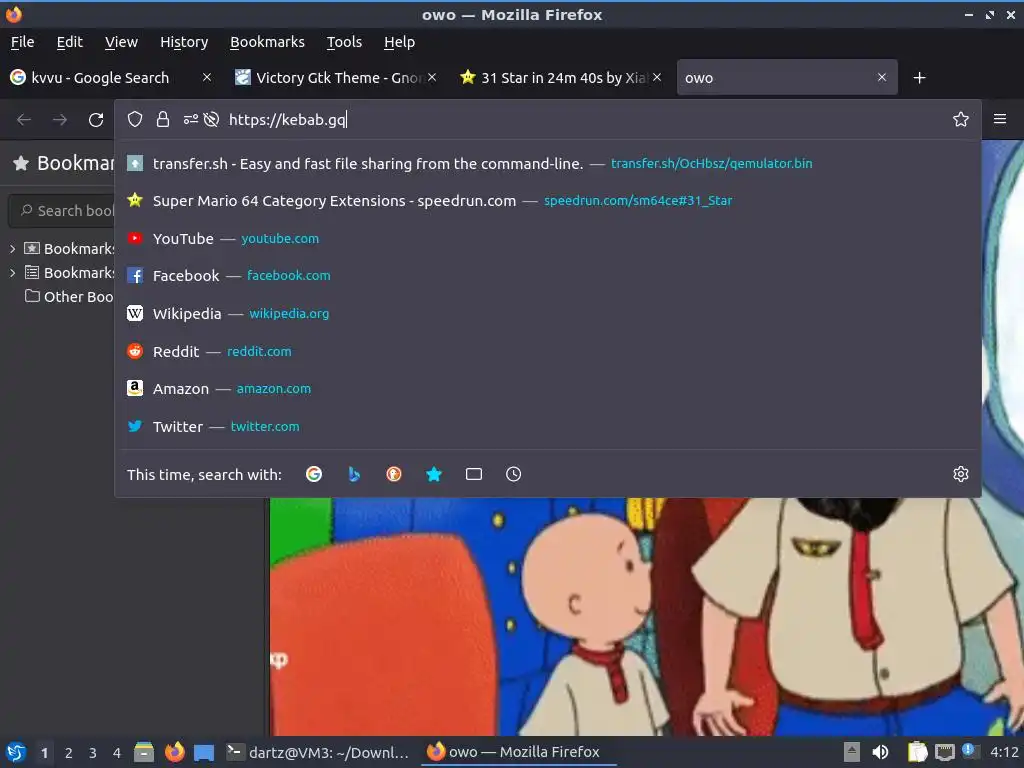The image size is (1024, 768).
Task: Open the site permissions icon in address bar
Action: point(190,120)
